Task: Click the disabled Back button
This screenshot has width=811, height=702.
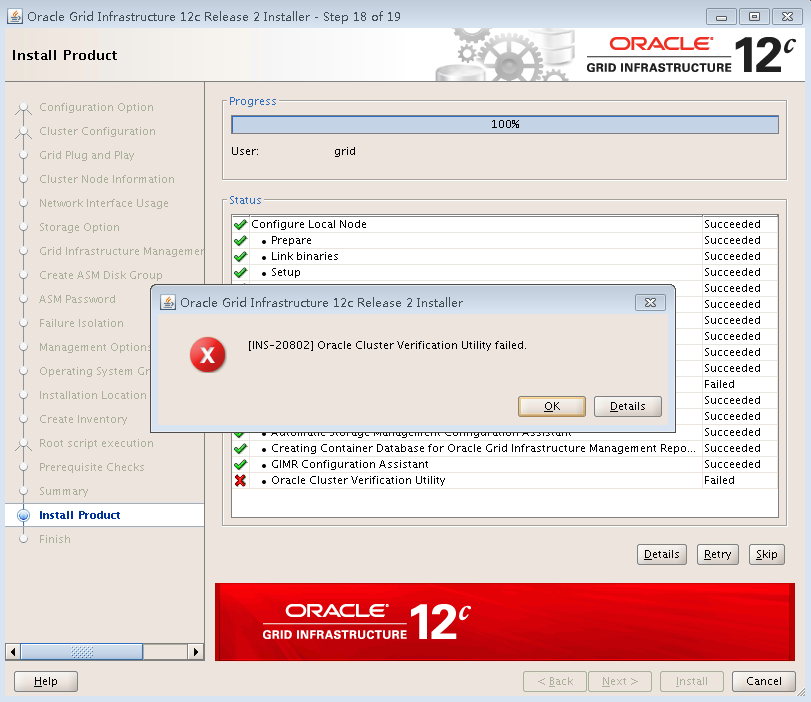Action: (555, 681)
